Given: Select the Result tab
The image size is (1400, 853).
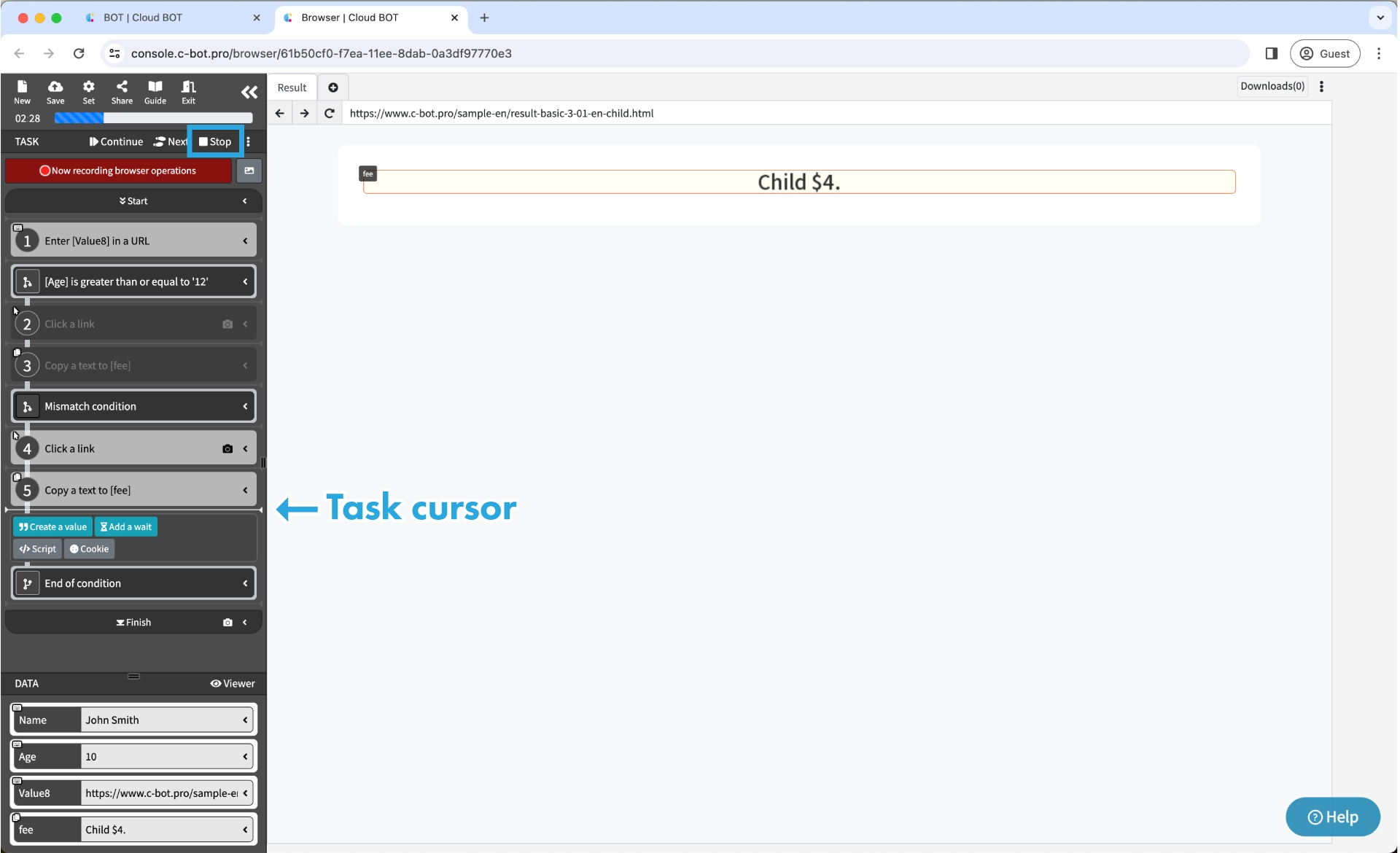Looking at the screenshot, I should click(292, 87).
